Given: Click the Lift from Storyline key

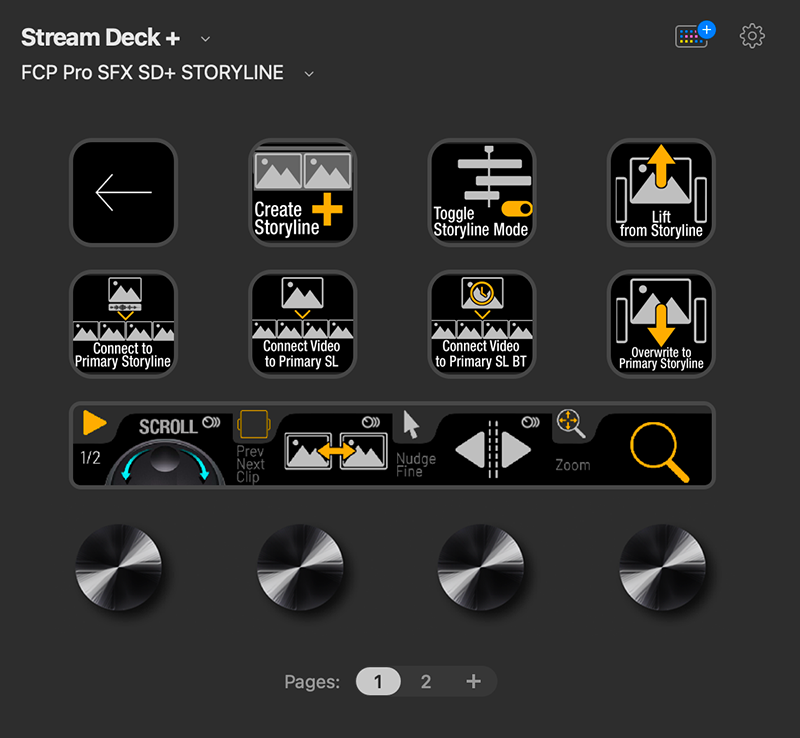Looking at the screenshot, I should click(x=660, y=192).
